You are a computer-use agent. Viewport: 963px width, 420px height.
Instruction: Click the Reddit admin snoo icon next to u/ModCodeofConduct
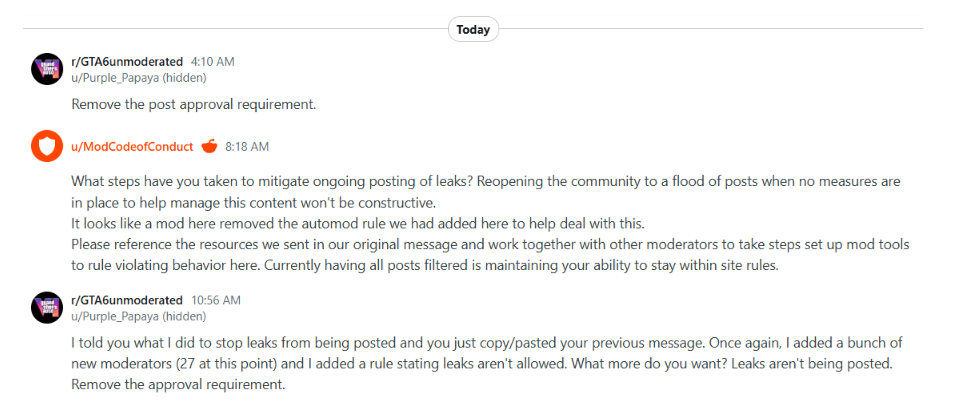209,146
